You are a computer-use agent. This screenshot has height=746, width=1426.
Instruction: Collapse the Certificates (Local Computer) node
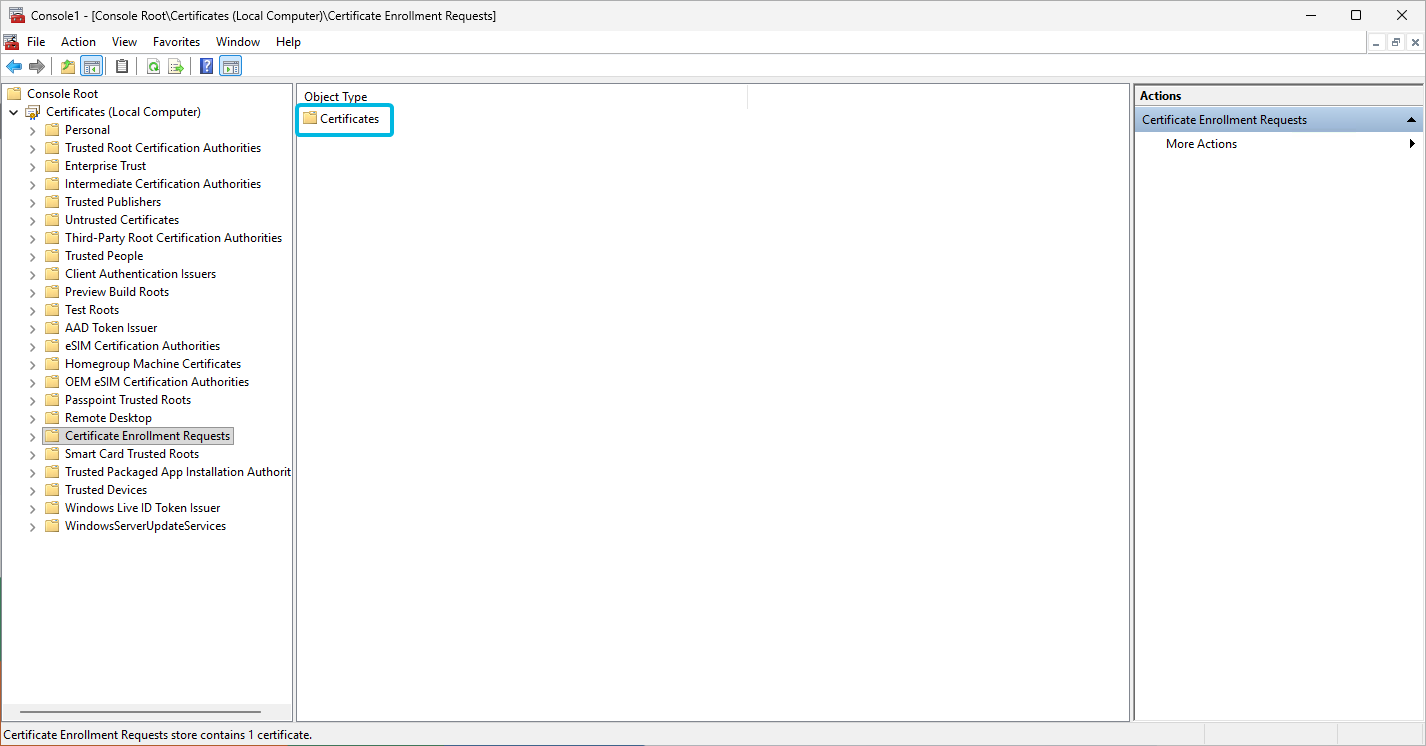(13, 112)
